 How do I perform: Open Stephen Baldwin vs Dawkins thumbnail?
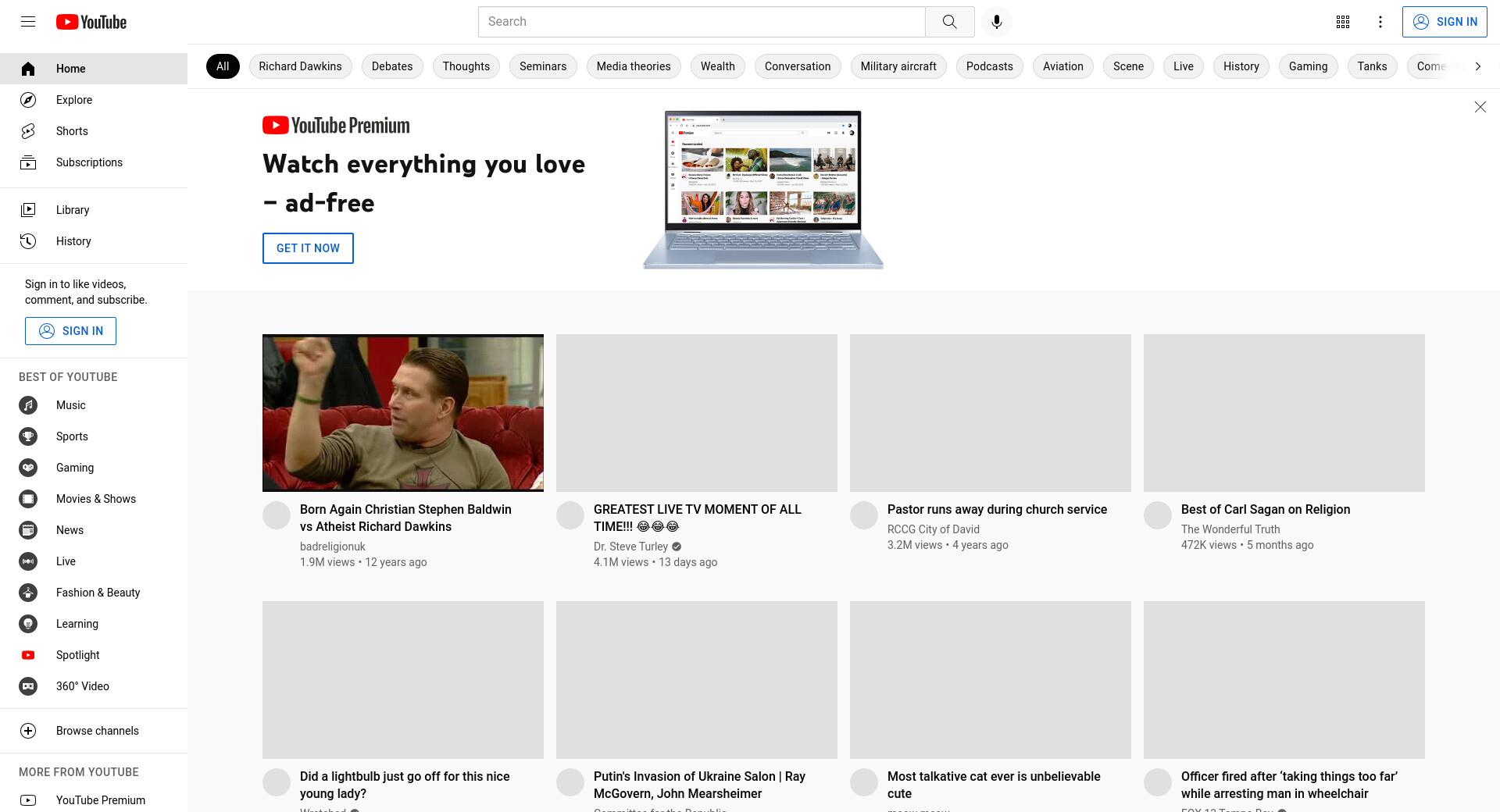point(403,413)
